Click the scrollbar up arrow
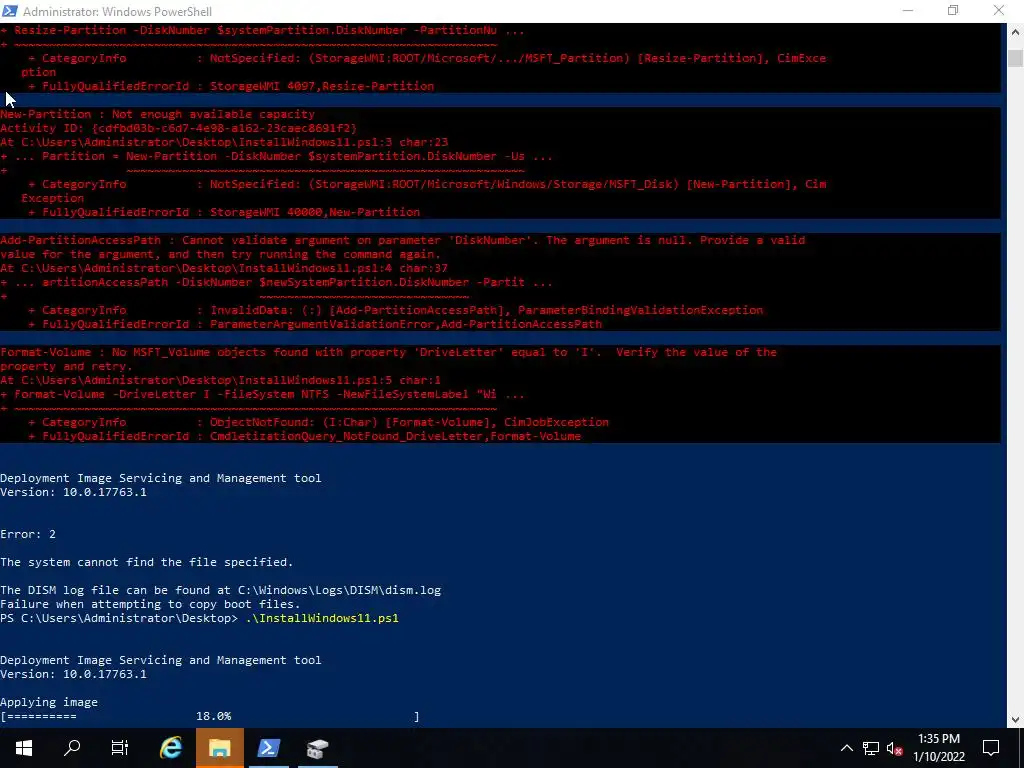The width and height of the screenshot is (1024, 768). (1015, 31)
